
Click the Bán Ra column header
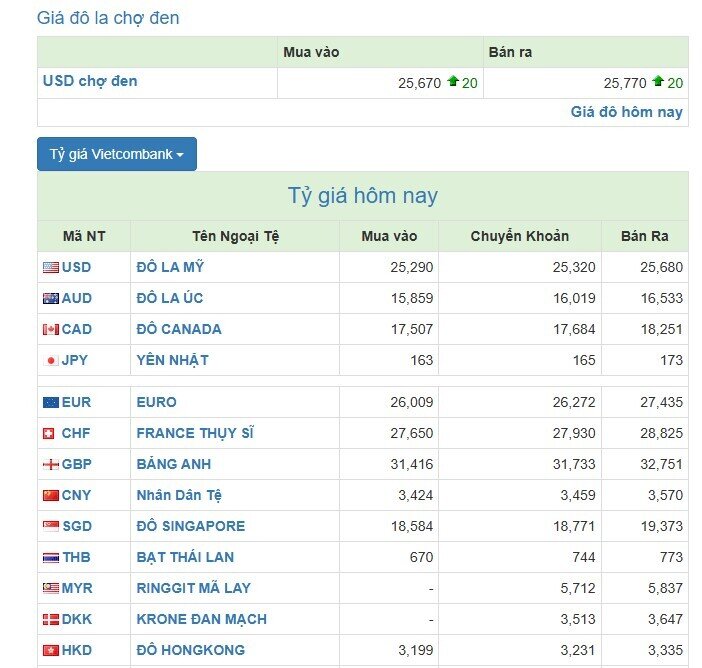point(645,236)
